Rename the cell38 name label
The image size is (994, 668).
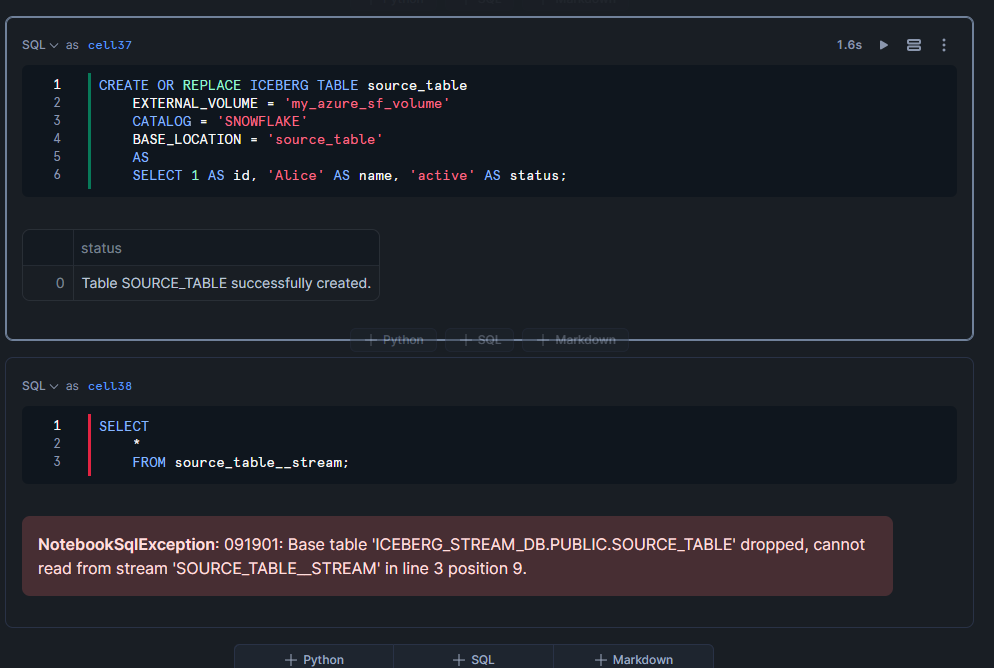click(x=110, y=386)
